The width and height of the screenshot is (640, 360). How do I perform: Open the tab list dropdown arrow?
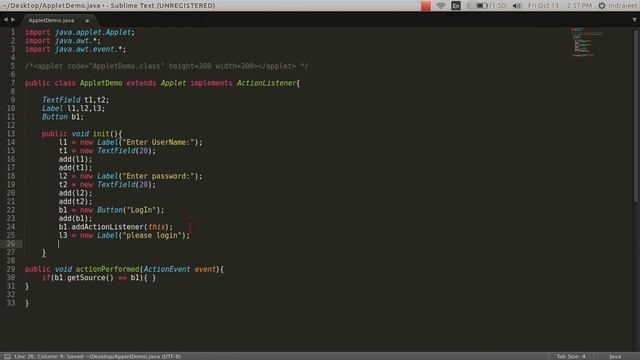click(x=634, y=20)
